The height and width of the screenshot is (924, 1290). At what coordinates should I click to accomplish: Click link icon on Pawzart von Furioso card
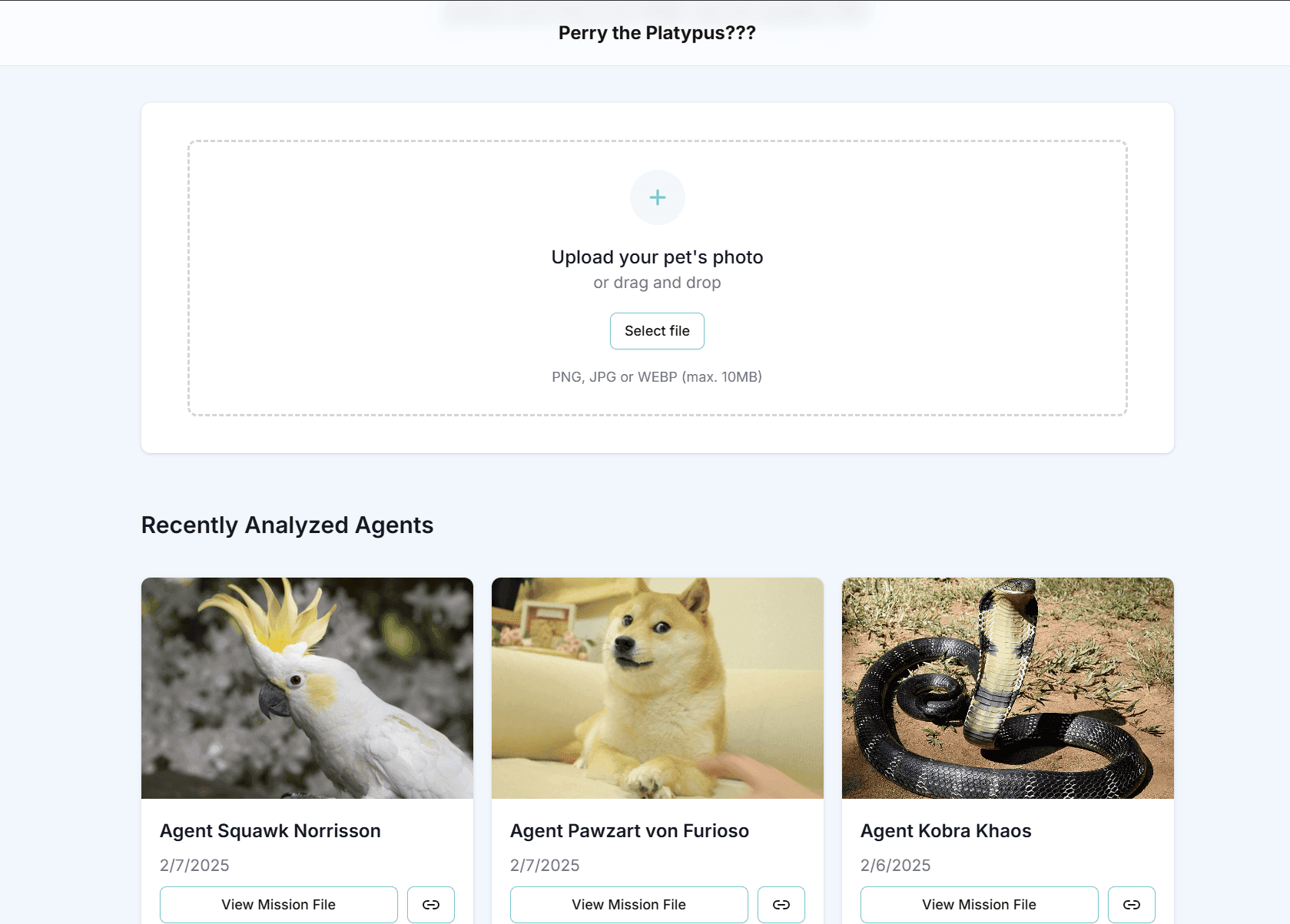coord(781,904)
